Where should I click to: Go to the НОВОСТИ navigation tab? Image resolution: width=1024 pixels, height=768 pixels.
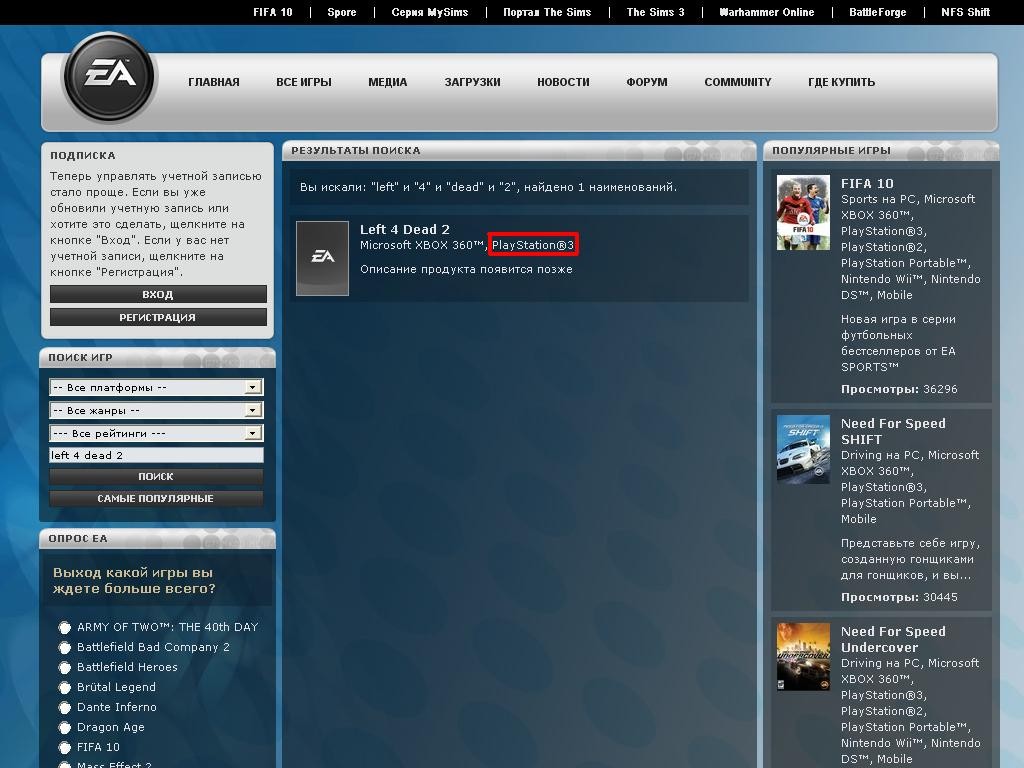tap(563, 82)
